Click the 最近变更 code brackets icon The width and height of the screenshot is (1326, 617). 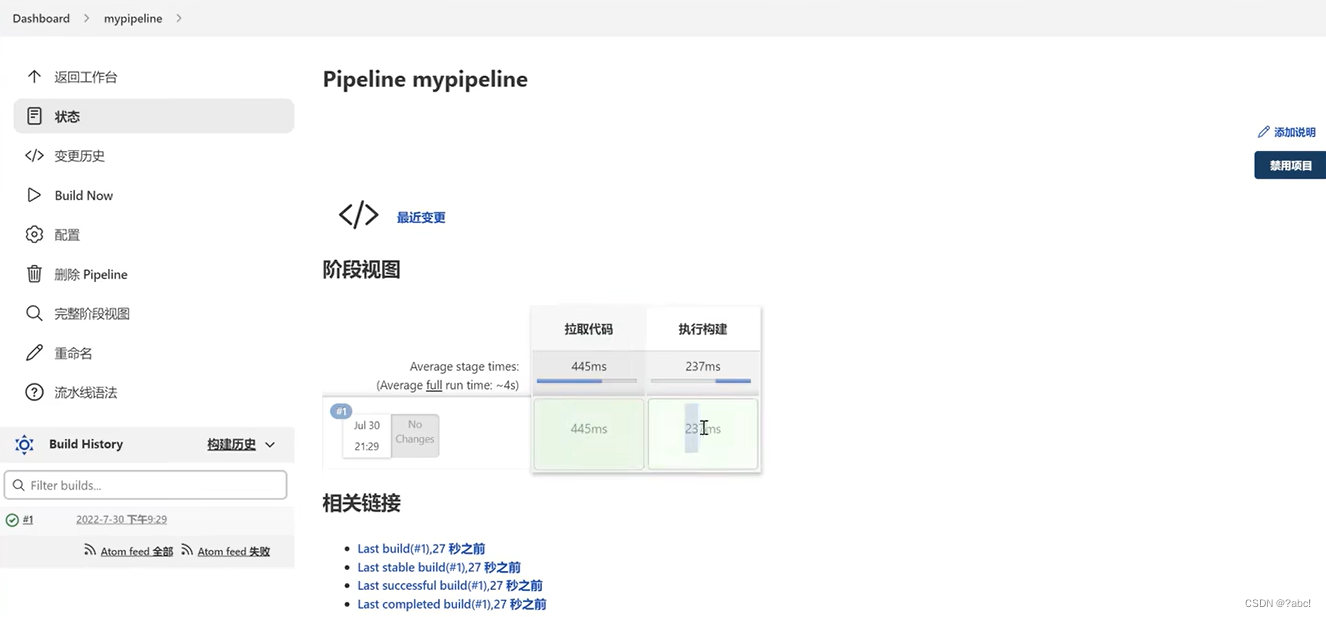click(357, 214)
